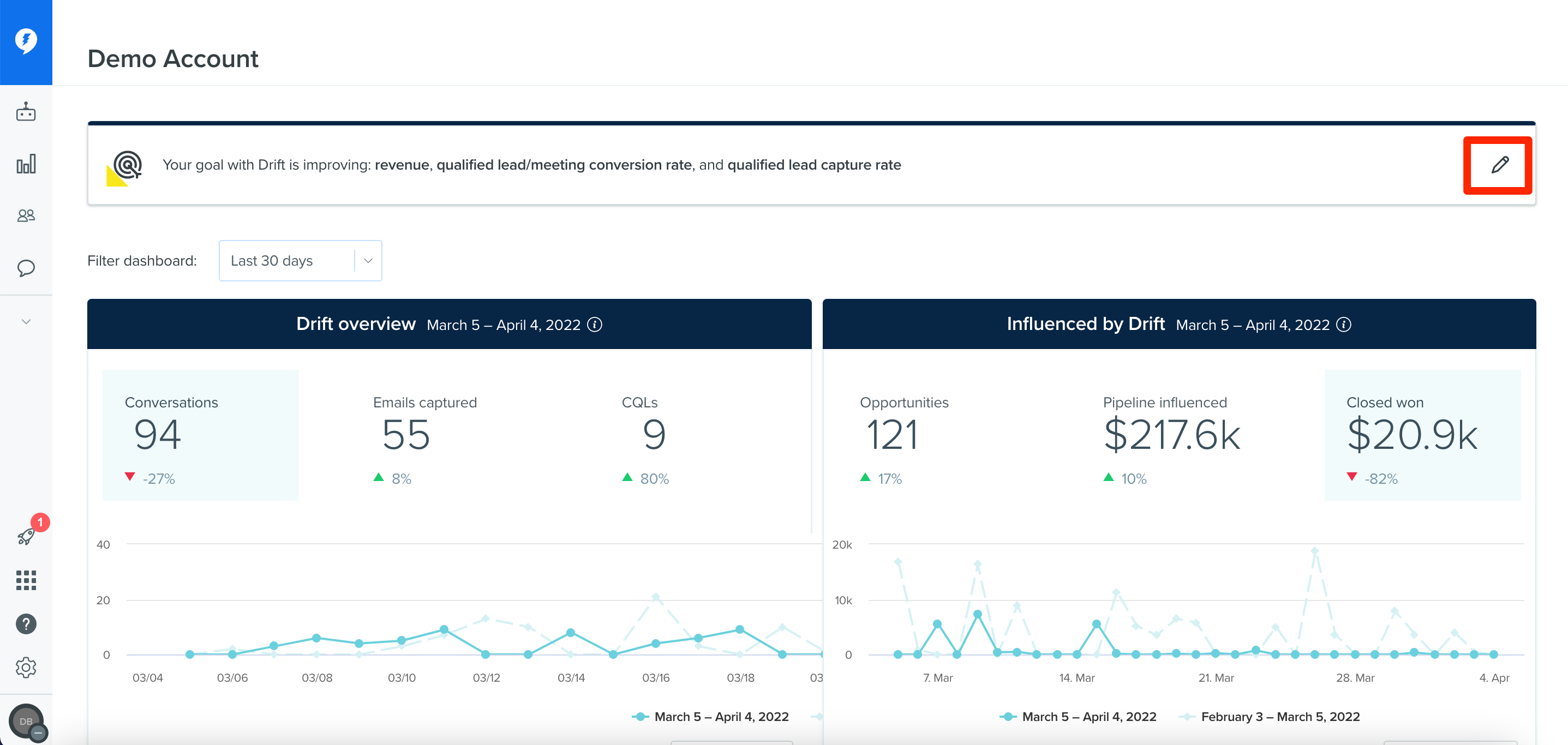
Task: Select the Emails captured metric
Action: 425,435
